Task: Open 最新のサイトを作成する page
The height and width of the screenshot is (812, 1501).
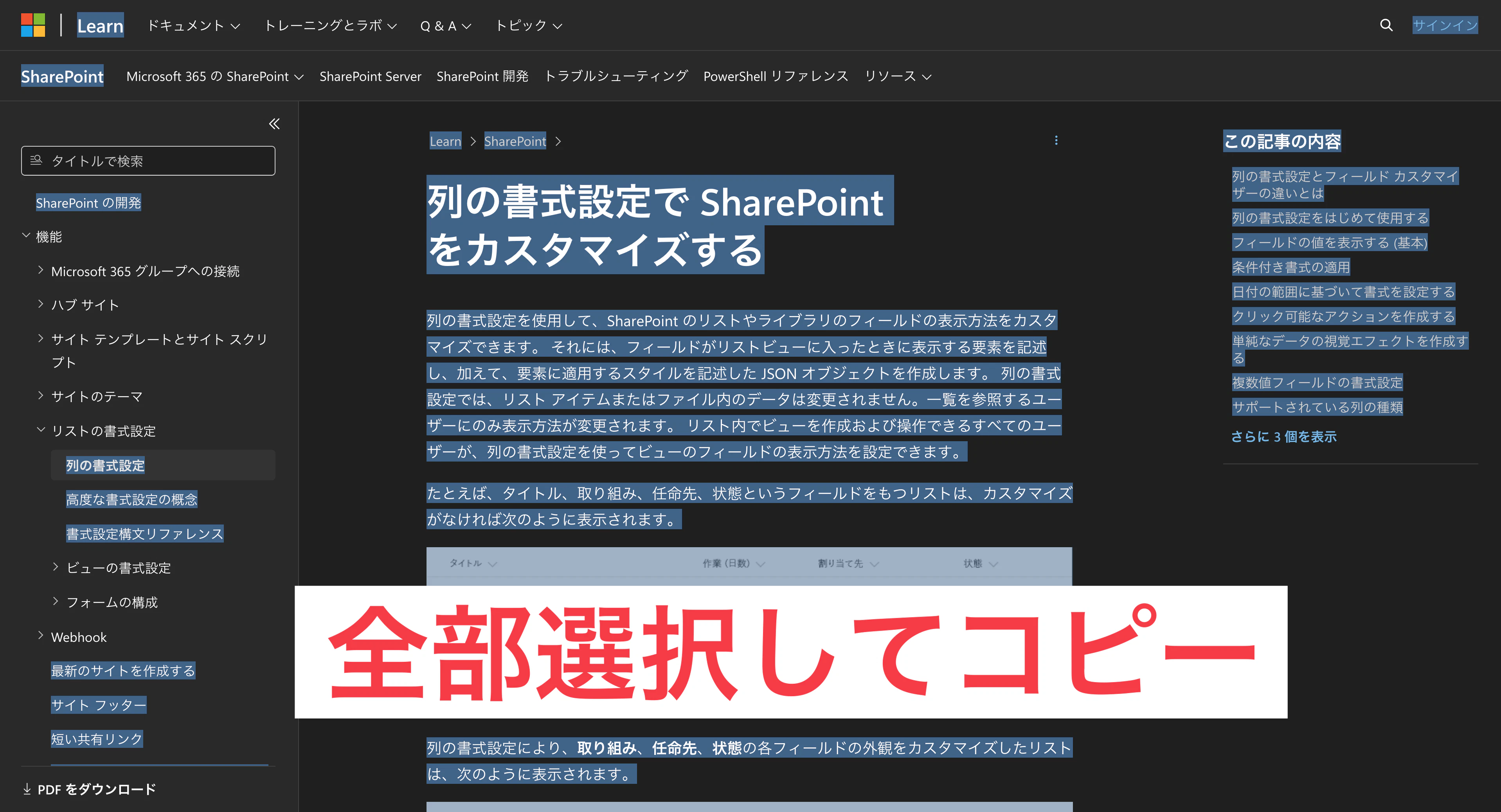Action: tap(123, 670)
